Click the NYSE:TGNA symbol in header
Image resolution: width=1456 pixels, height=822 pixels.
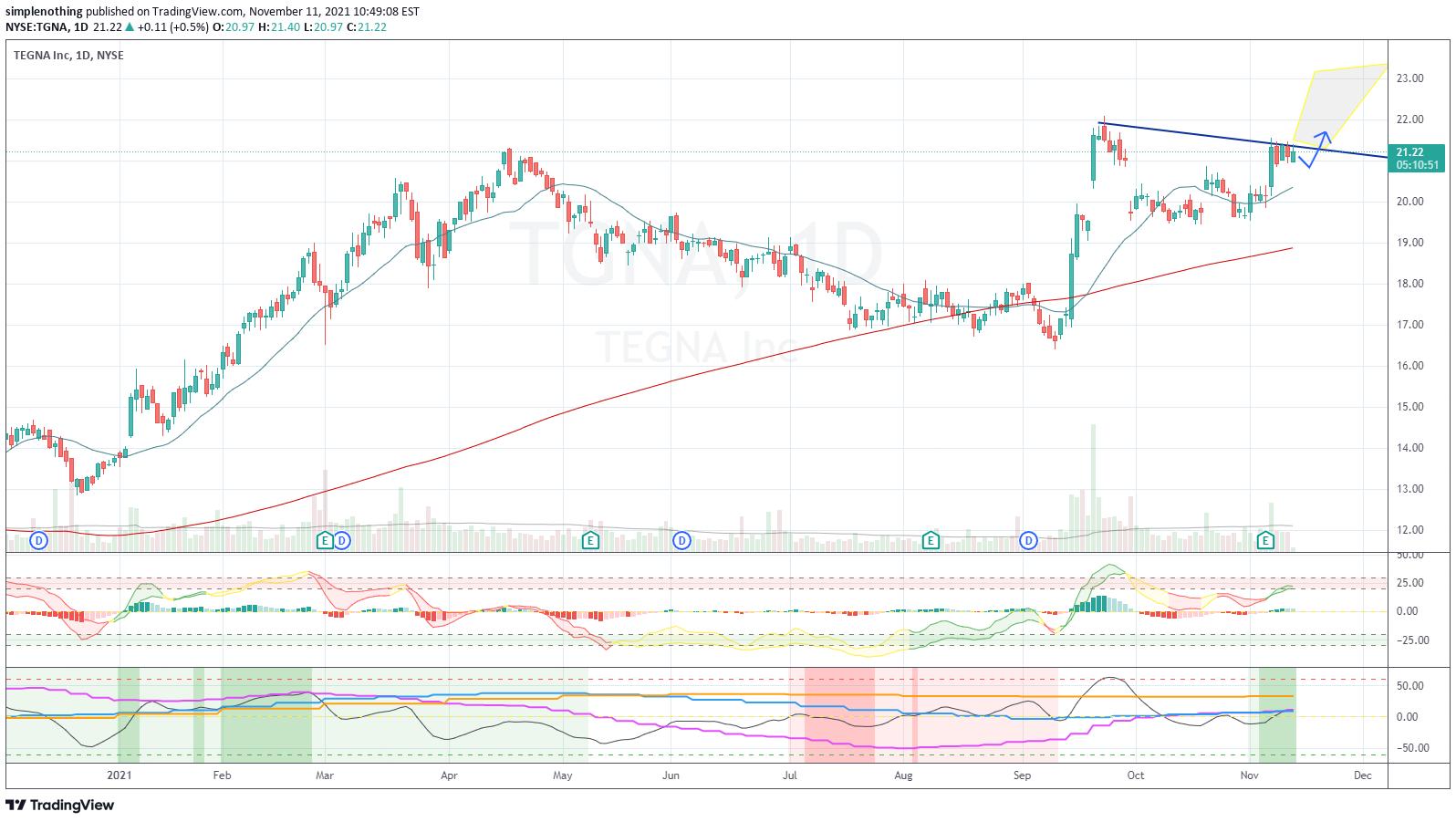click(x=35, y=26)
